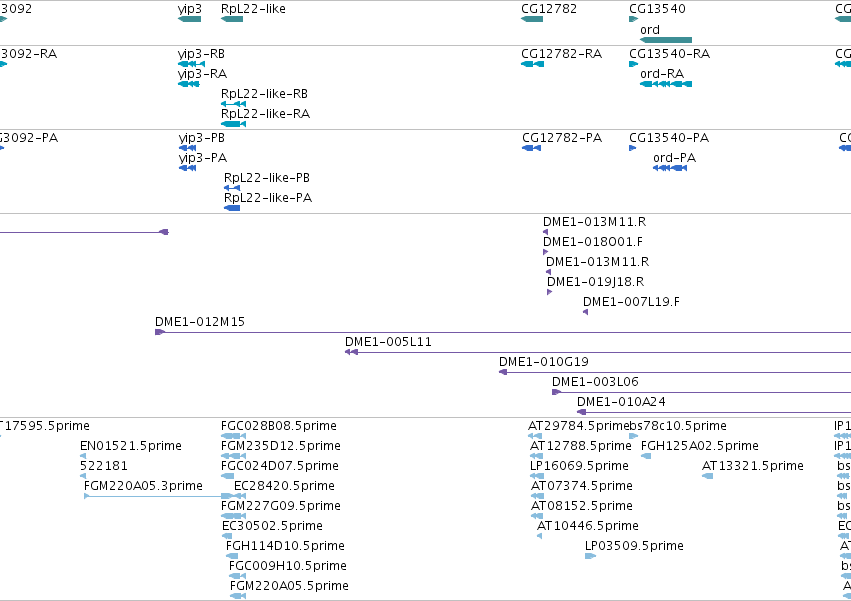Select the DME1-007L19.F BAC end
The image size is (851, 601).
tap(585, 312)
